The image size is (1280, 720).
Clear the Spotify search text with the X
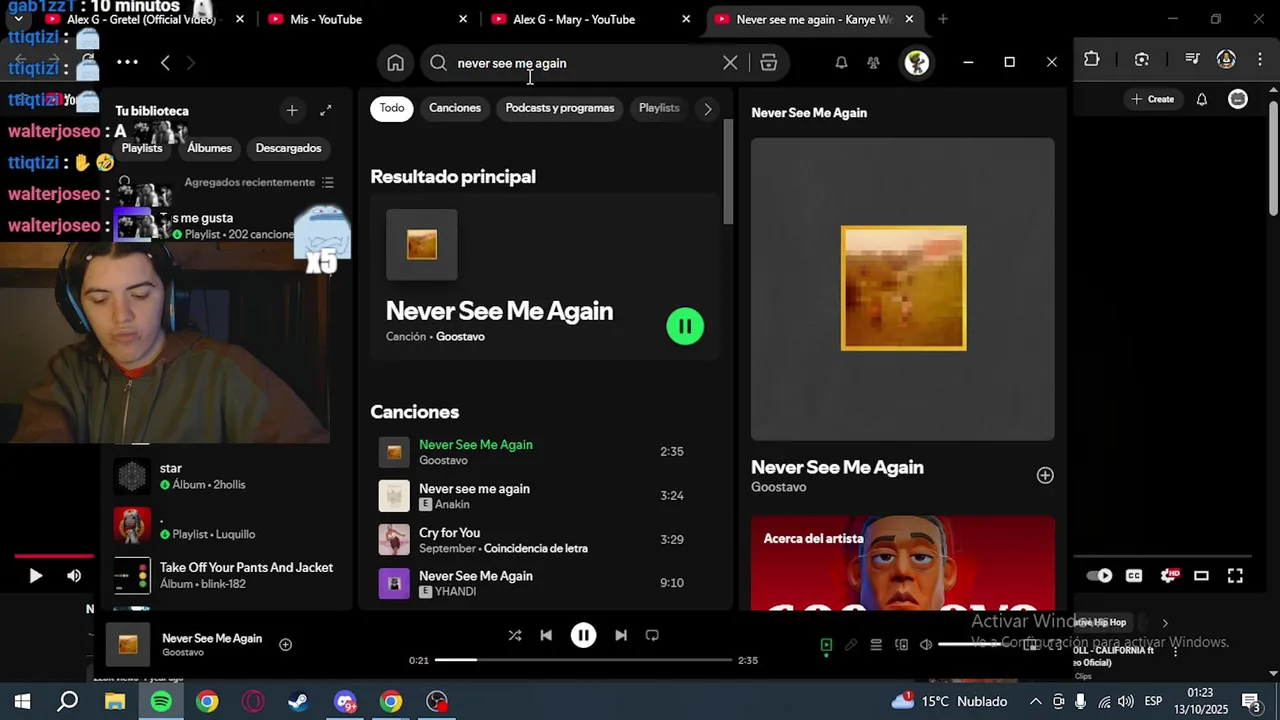click(730, 63)
